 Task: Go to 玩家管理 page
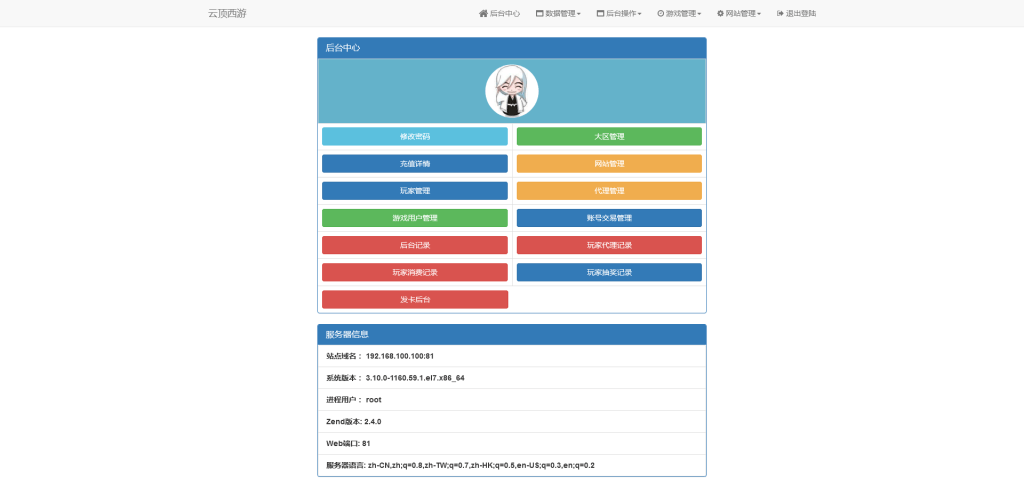point(414,190)
